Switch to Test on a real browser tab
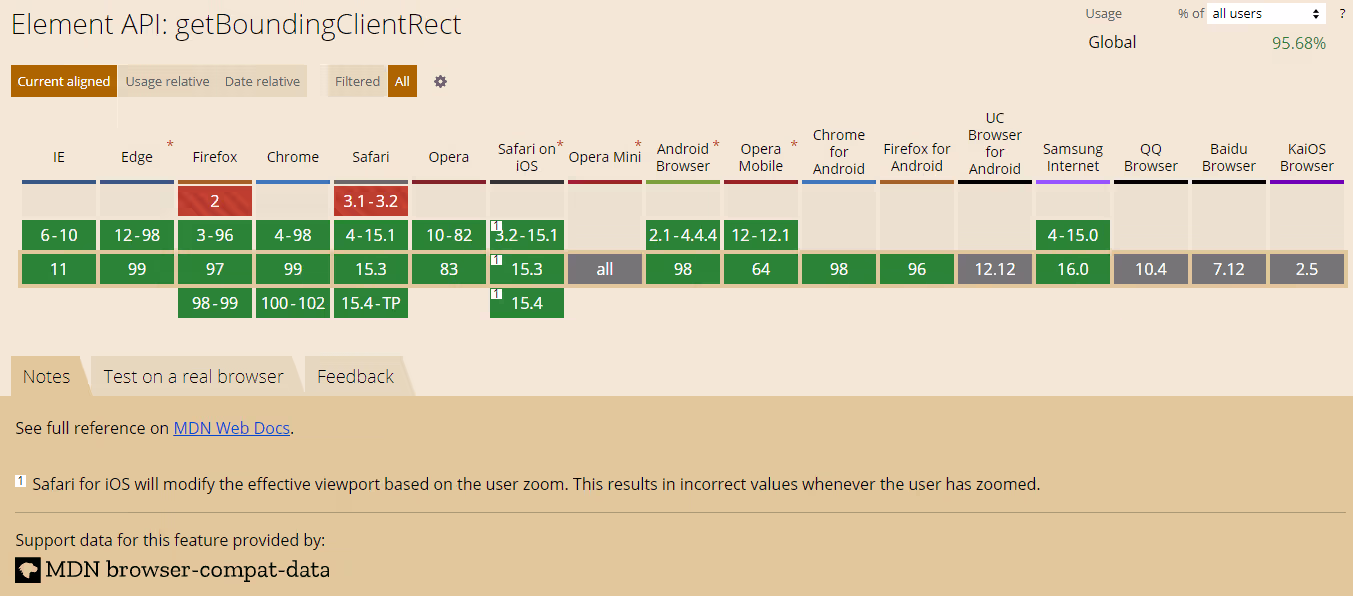Viewport: 1353px width, 596px height. (x=194, y=377)
